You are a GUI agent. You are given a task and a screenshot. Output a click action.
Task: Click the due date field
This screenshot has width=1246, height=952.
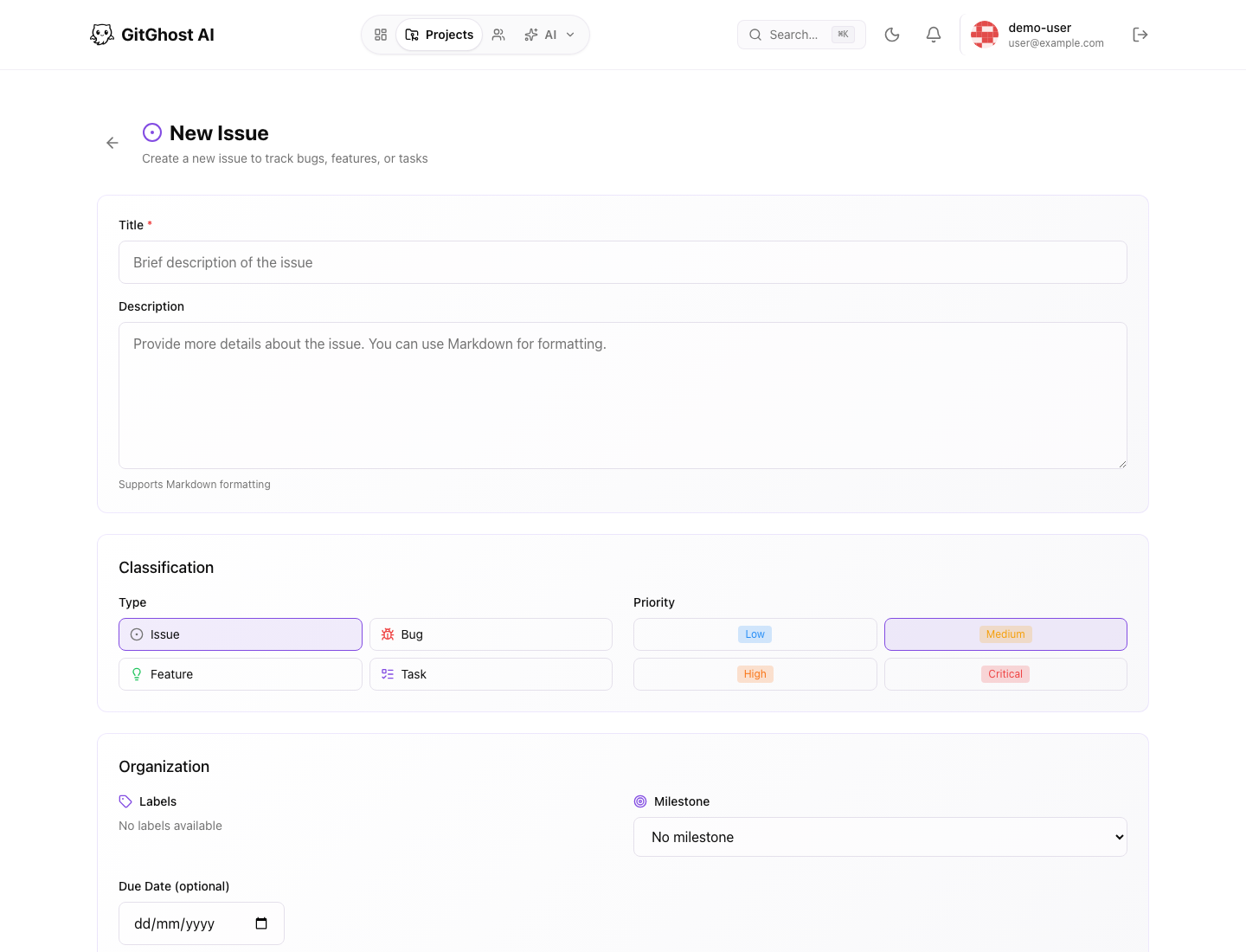tap(202, 923)
